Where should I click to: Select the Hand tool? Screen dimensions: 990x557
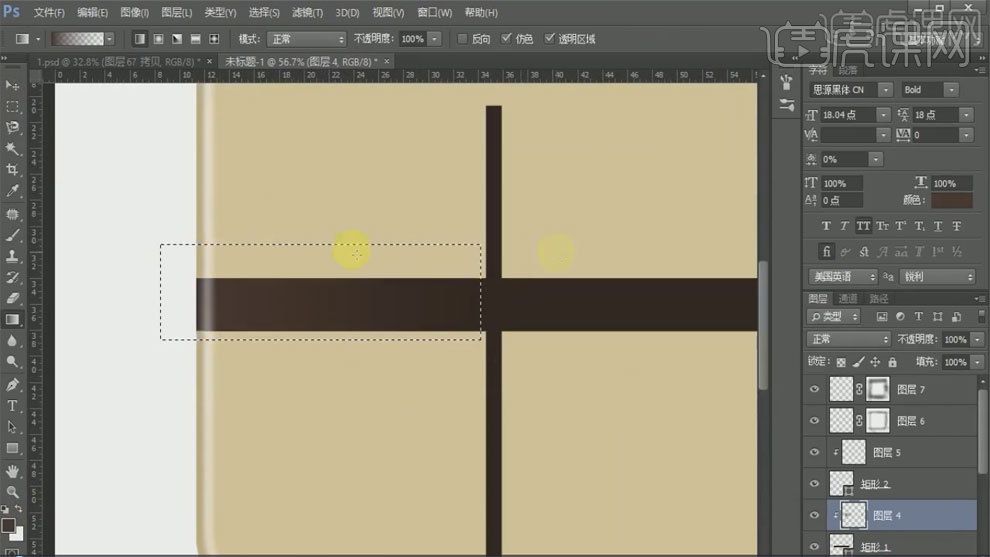pyautogui.click(x=13, y=470)
